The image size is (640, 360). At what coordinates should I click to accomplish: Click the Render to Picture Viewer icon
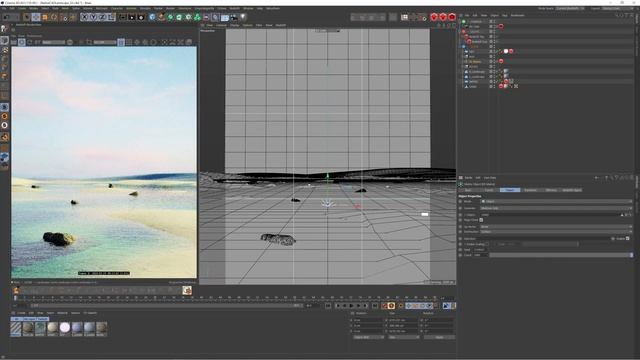pos(131,17)
